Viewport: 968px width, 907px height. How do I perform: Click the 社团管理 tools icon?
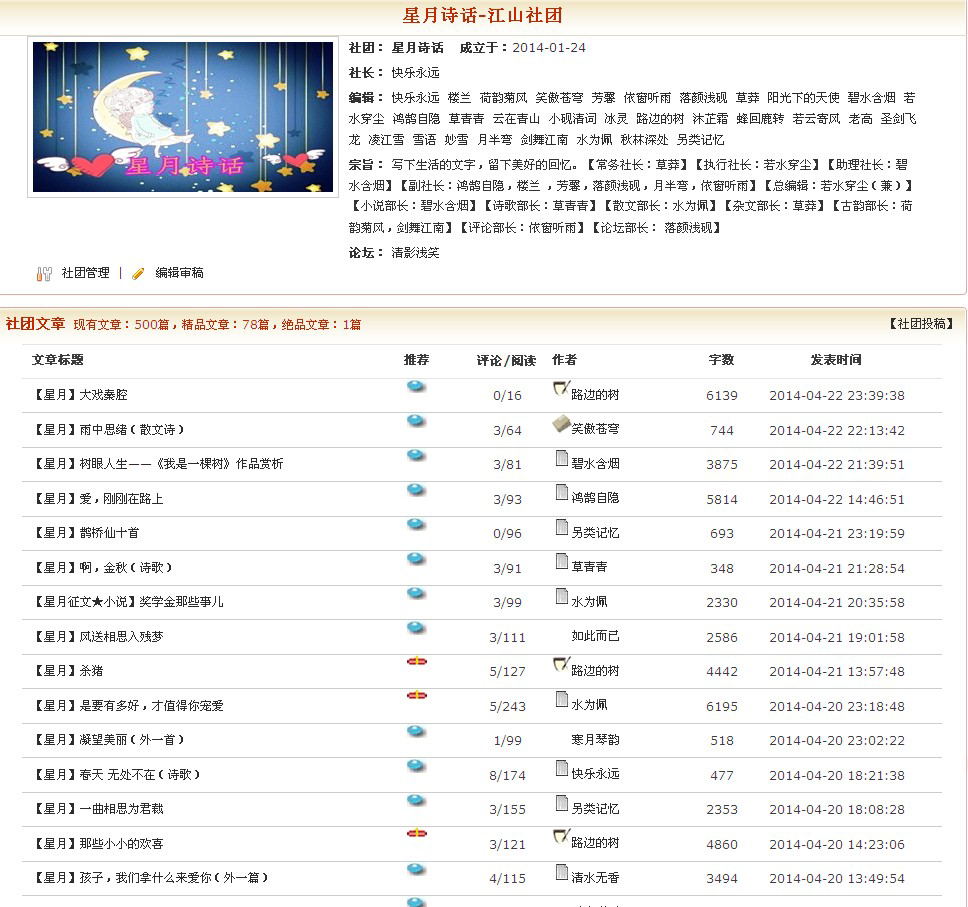(44, 274)
